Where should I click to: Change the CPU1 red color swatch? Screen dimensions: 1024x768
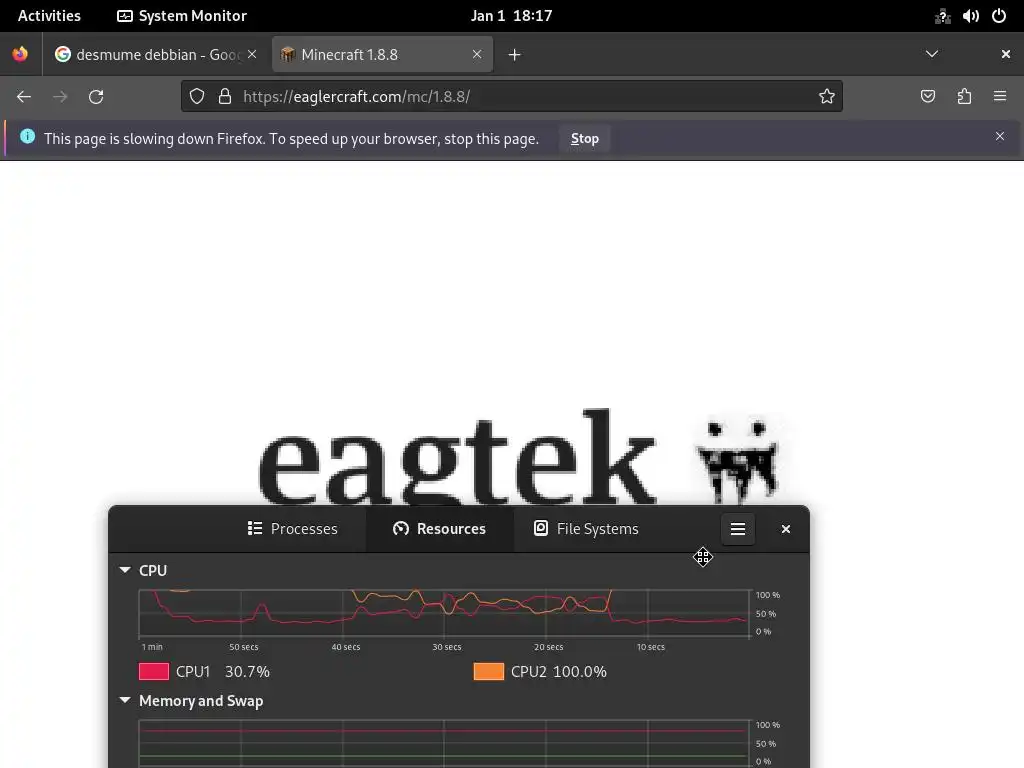[x=154, y=671]
